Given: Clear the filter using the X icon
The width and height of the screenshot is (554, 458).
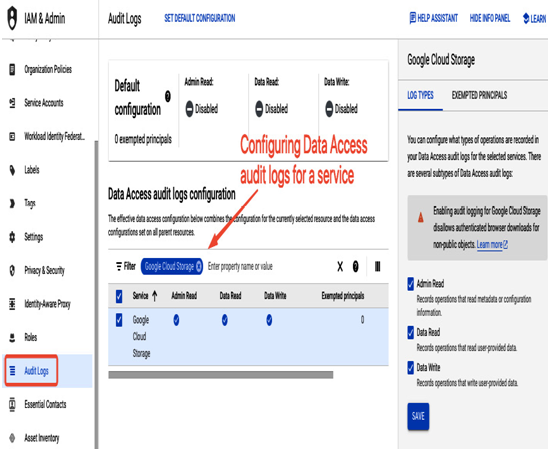Looking at the screenshot, I should (340, 266).
